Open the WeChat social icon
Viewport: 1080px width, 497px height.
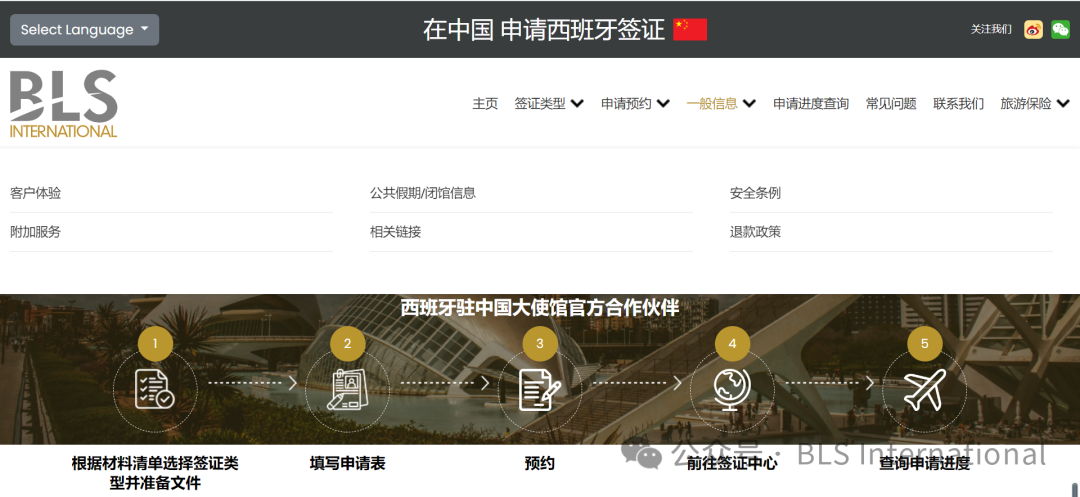[1060, 30]
